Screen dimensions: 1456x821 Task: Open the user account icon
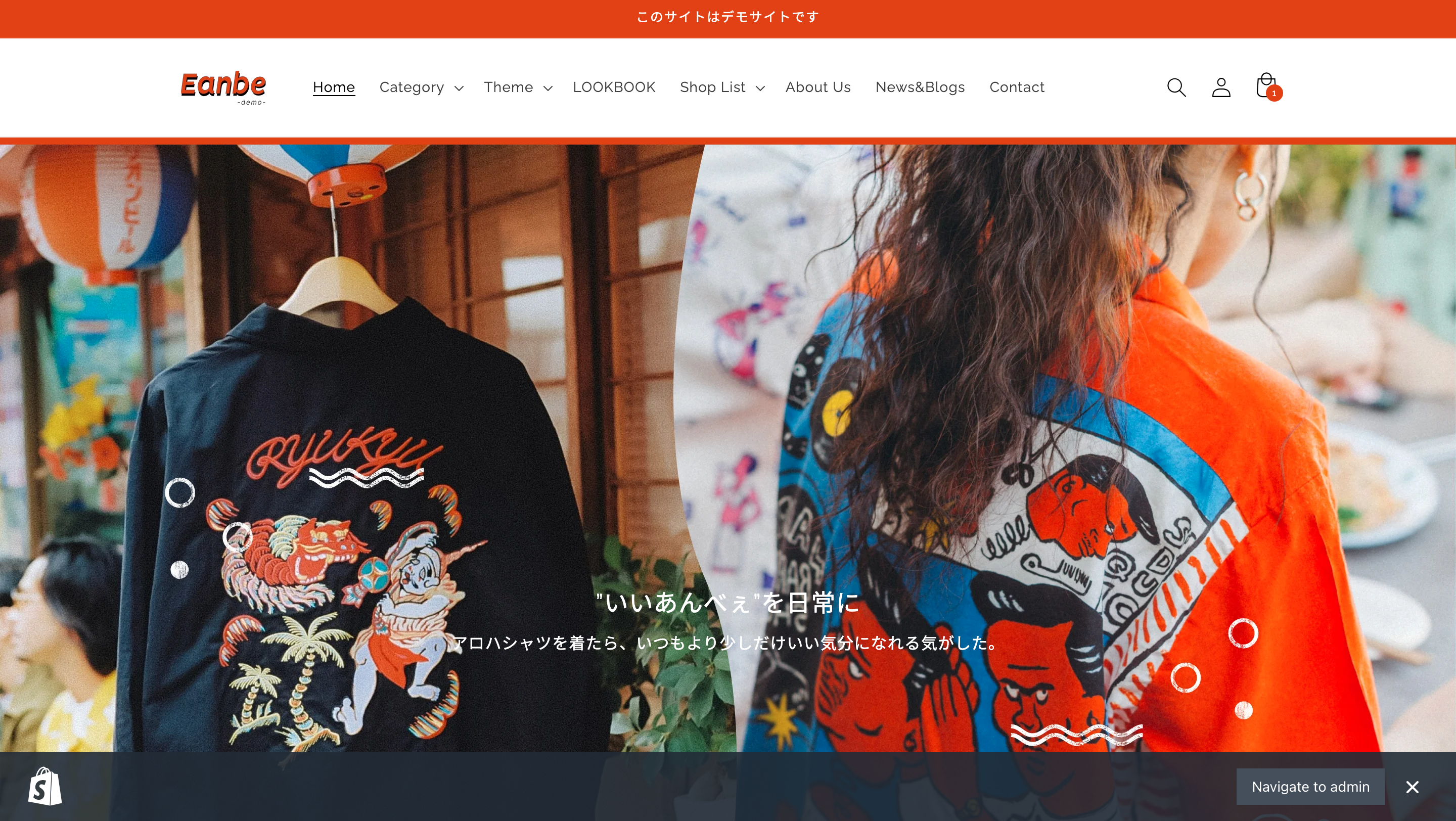click(1221, 87)
